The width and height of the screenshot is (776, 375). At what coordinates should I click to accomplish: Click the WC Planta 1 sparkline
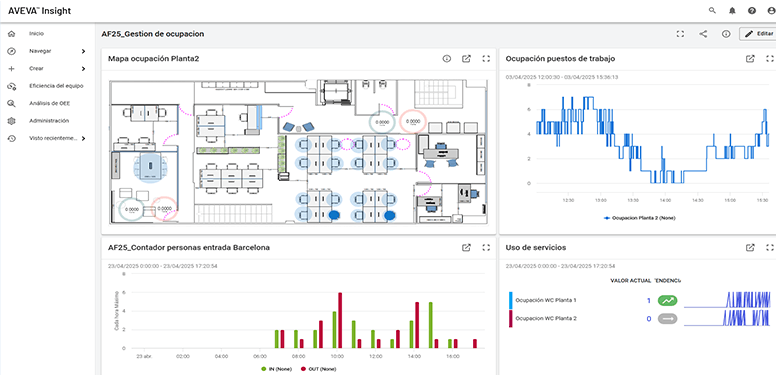coord(728,300)
